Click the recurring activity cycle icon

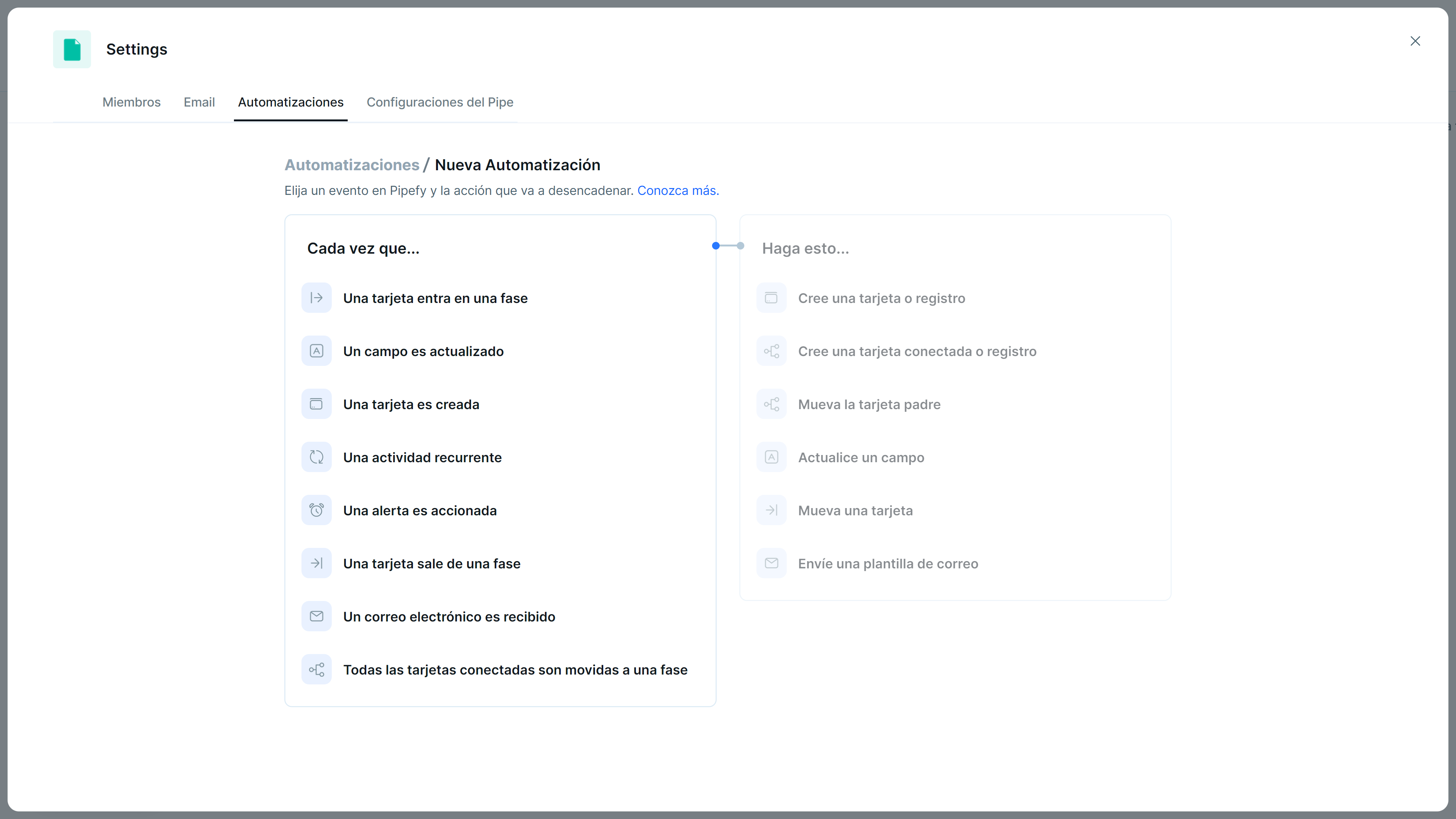316,457
